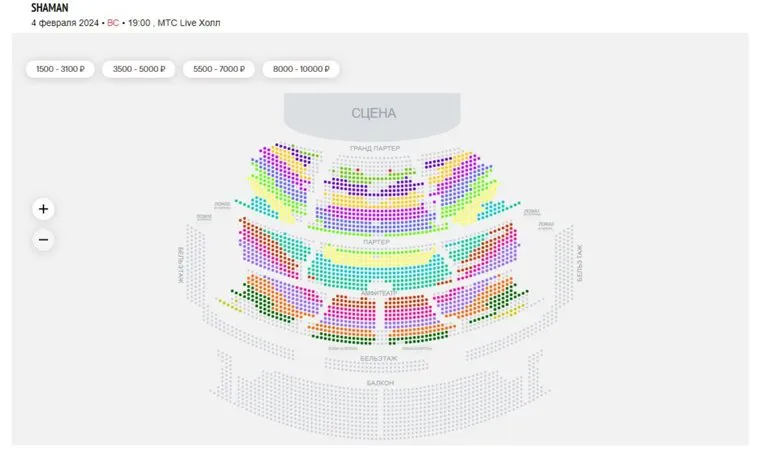760x452 pixels.
Task: Toggle the 1500 - 3100 ₽ price filter
Action: pos(60,69)
